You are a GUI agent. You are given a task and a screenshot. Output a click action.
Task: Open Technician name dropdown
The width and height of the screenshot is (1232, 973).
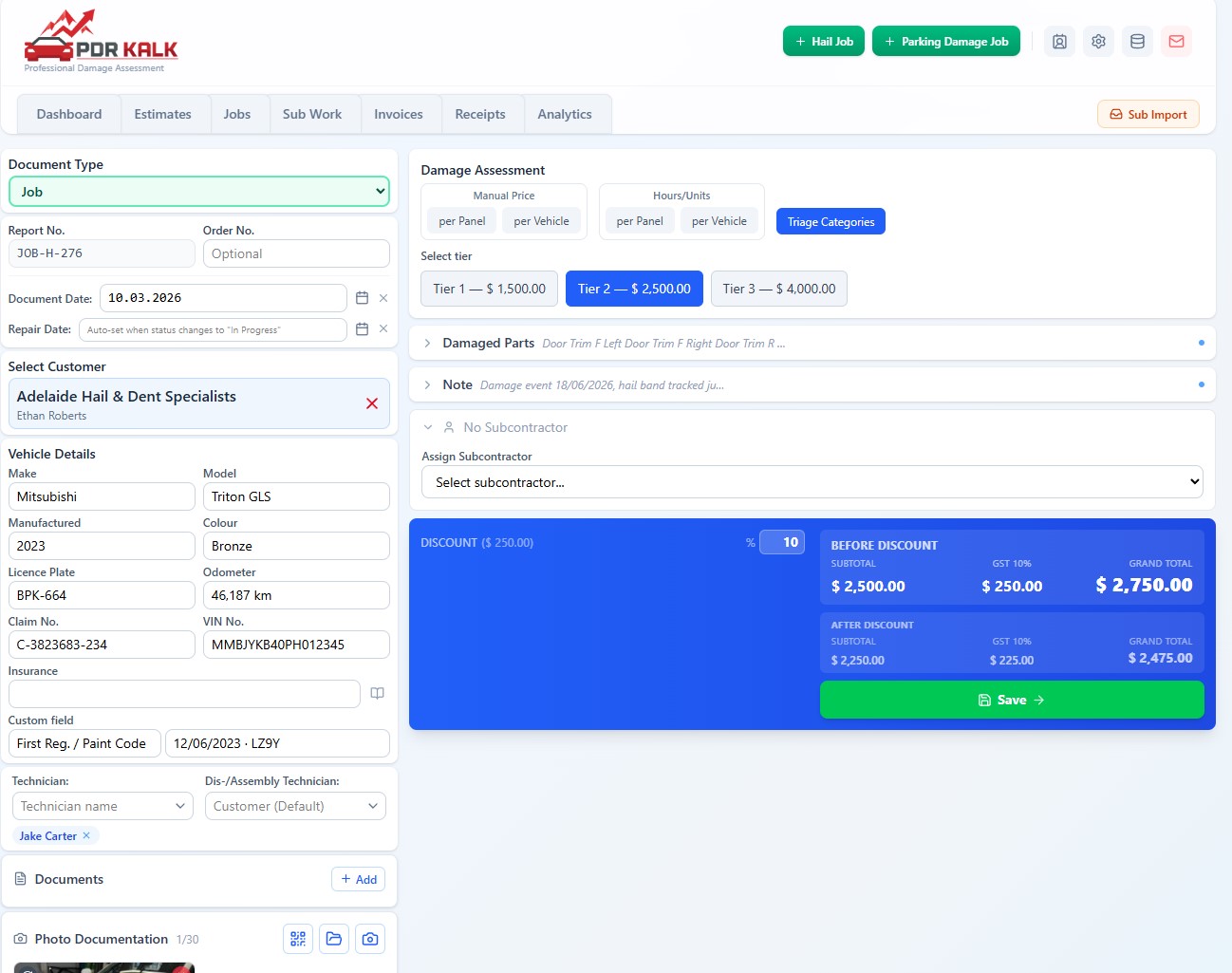(x=103, y=806)
